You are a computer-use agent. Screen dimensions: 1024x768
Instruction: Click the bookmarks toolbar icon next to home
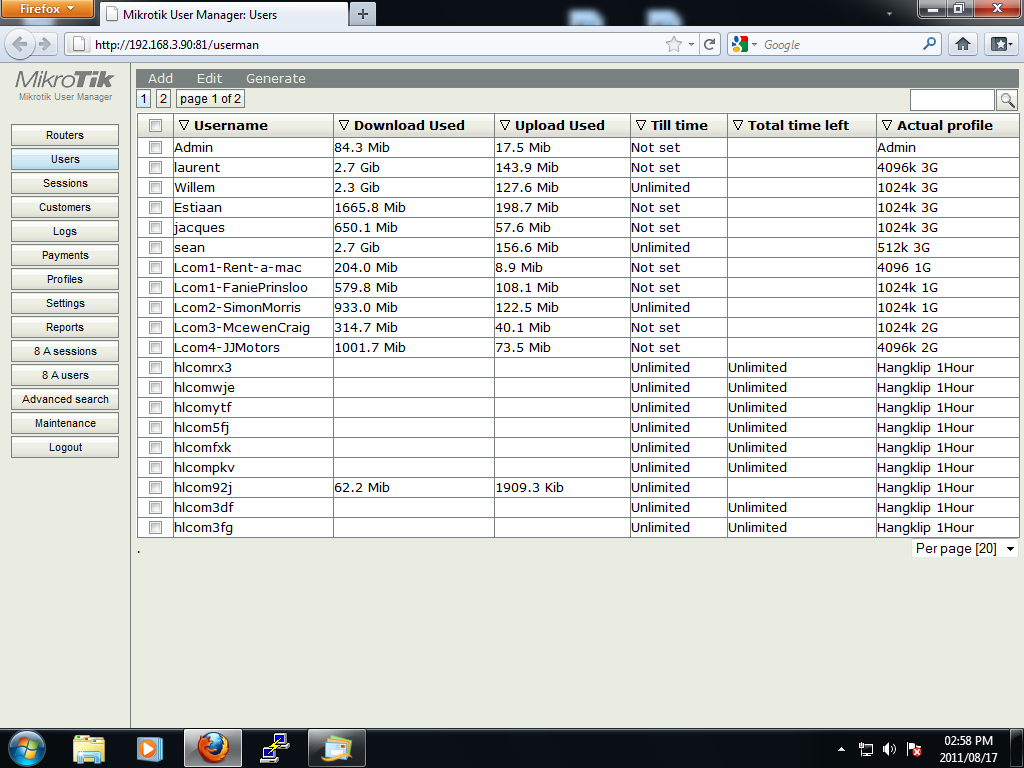pyautogui.click(x=1001, y=44)
